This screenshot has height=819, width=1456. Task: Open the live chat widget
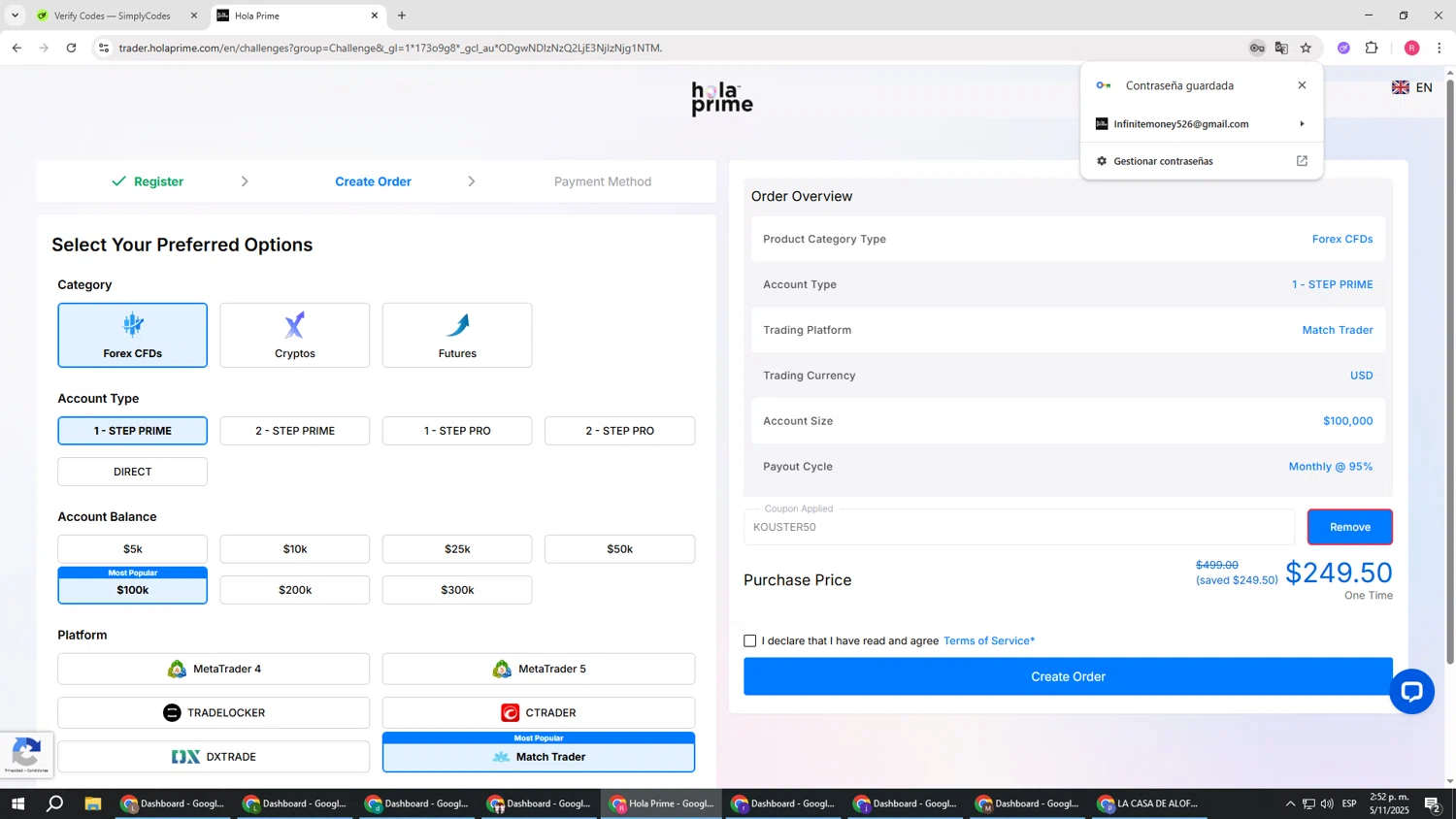(x=1411, y=692)
